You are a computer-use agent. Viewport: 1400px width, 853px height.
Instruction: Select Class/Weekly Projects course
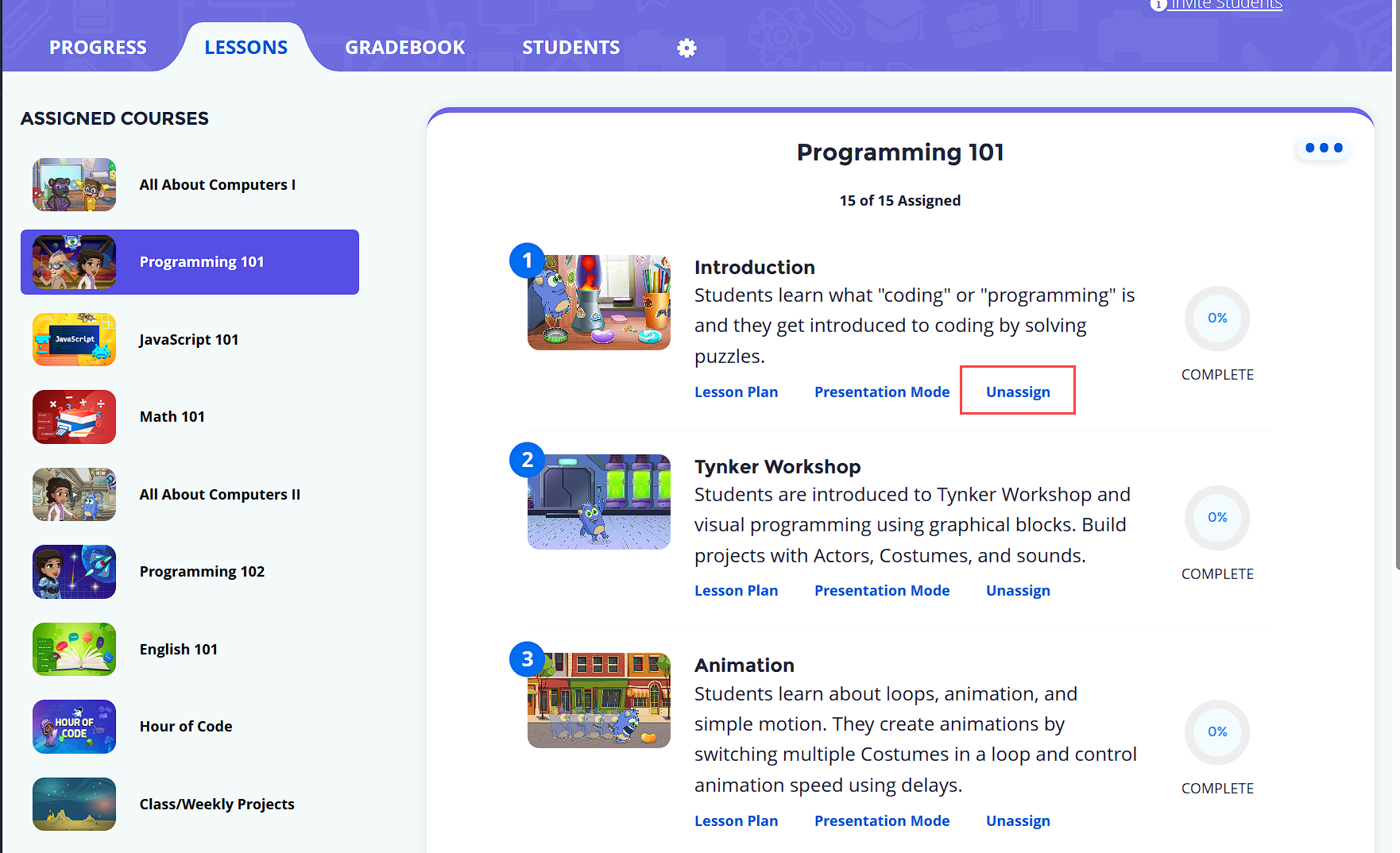[x=190, y=804]
